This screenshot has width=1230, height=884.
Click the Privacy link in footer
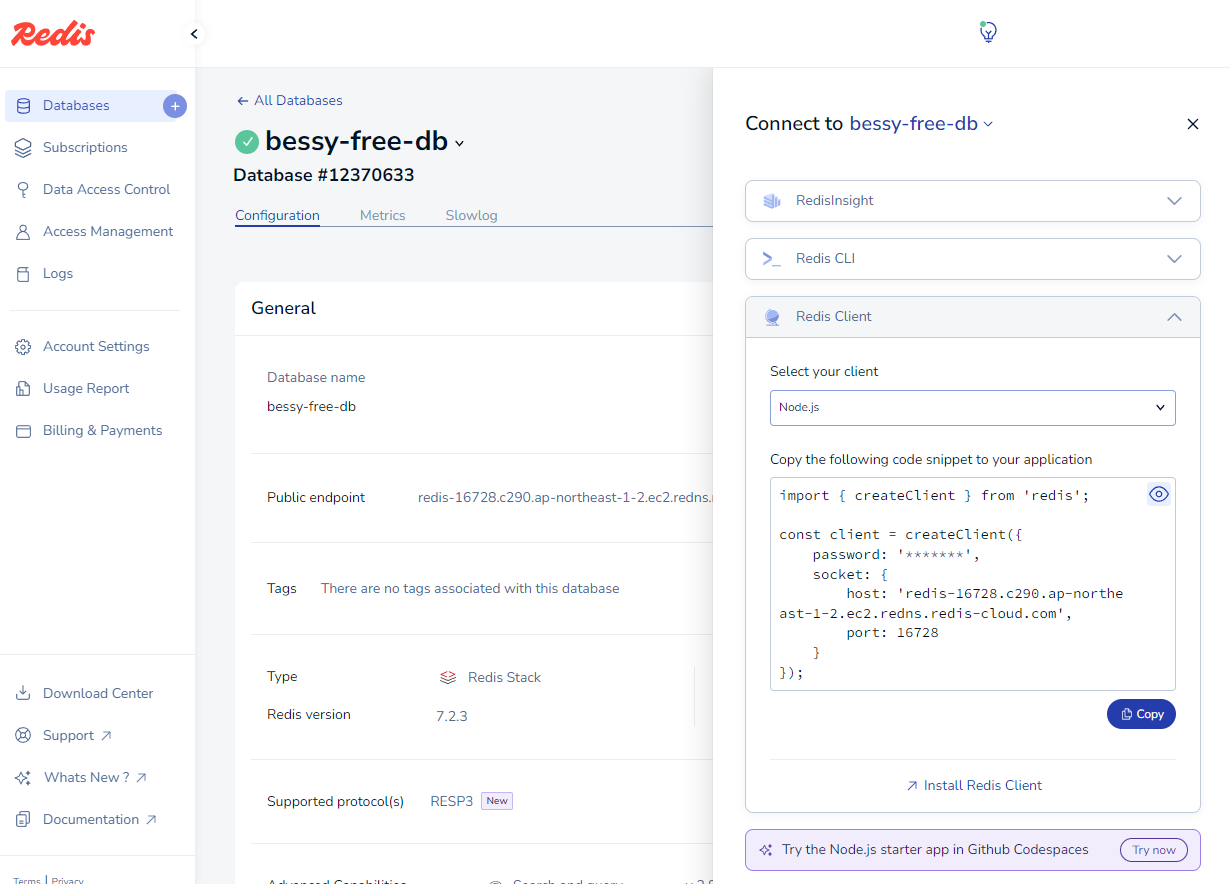[68, 880]
